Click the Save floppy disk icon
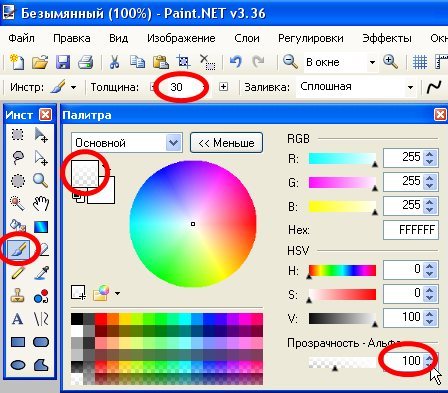 coord(63,62)
